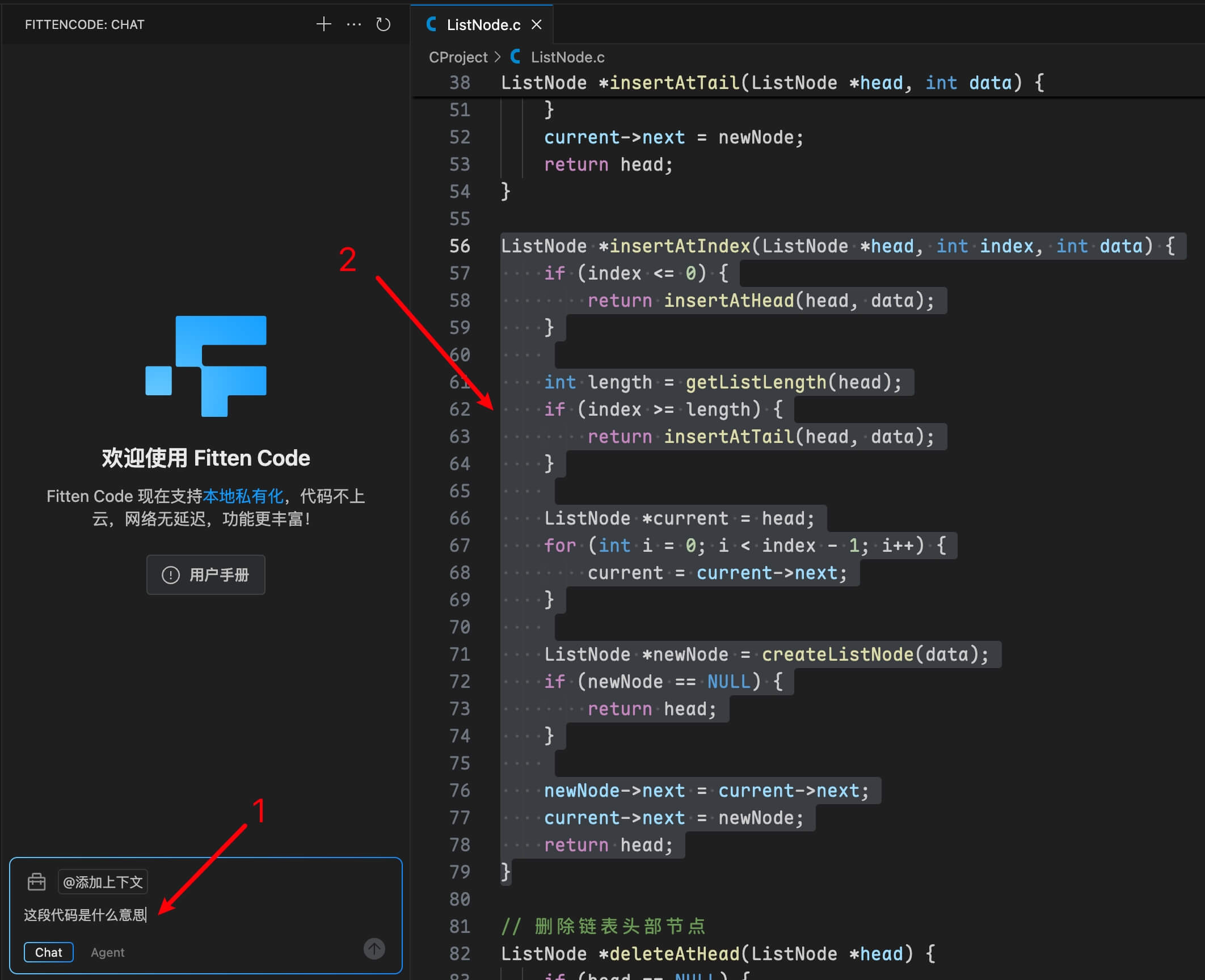Select the ListNode.c tab
1205x980 pixels.
[483, 24]
